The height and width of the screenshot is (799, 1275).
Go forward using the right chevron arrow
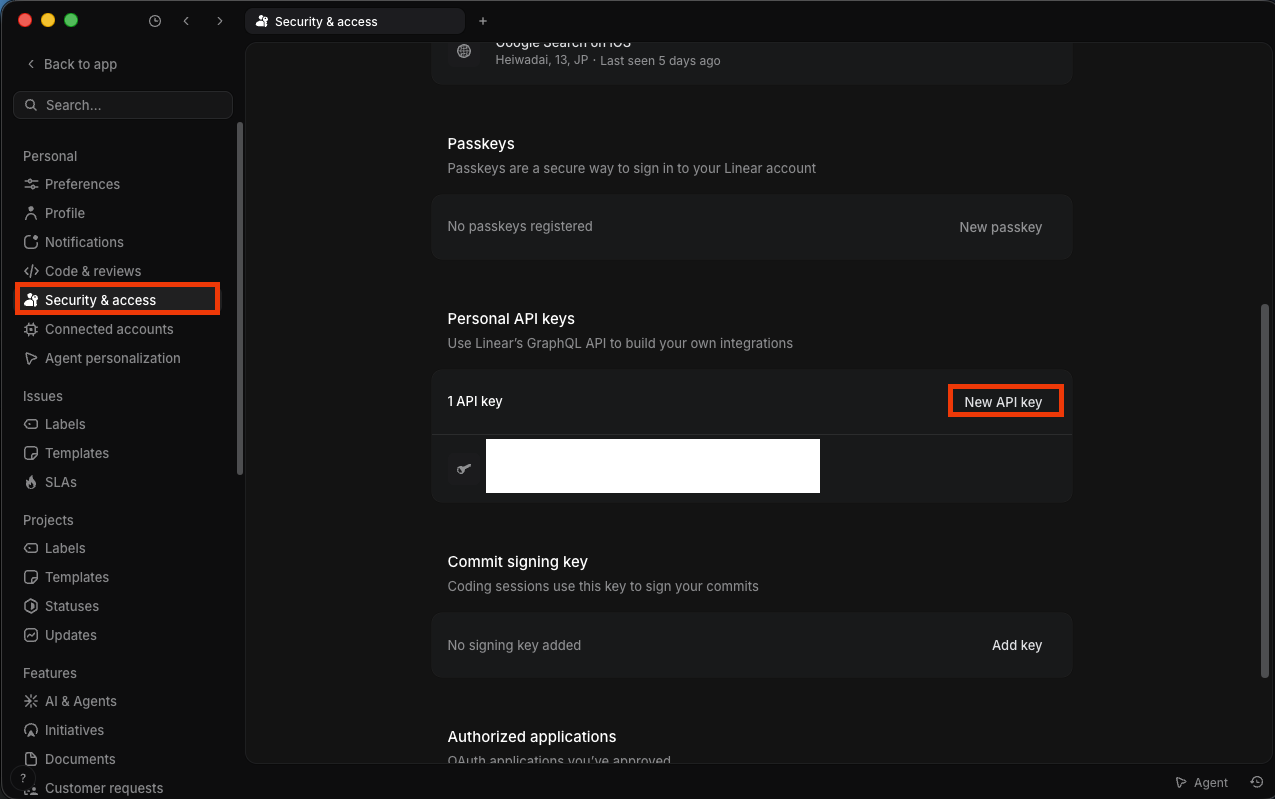point(220,21)
